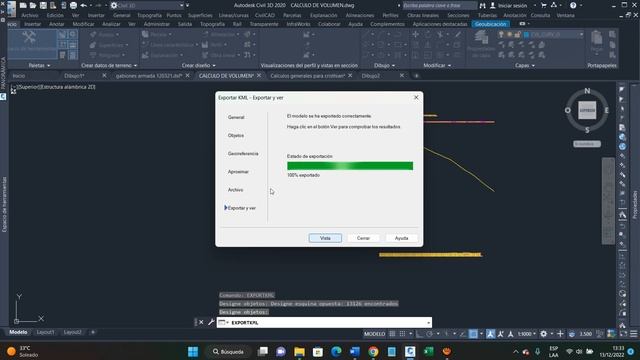Screen dimensions: 640x360
Task: Click the Ayuda button in the dialog
Action: point(401,238)
